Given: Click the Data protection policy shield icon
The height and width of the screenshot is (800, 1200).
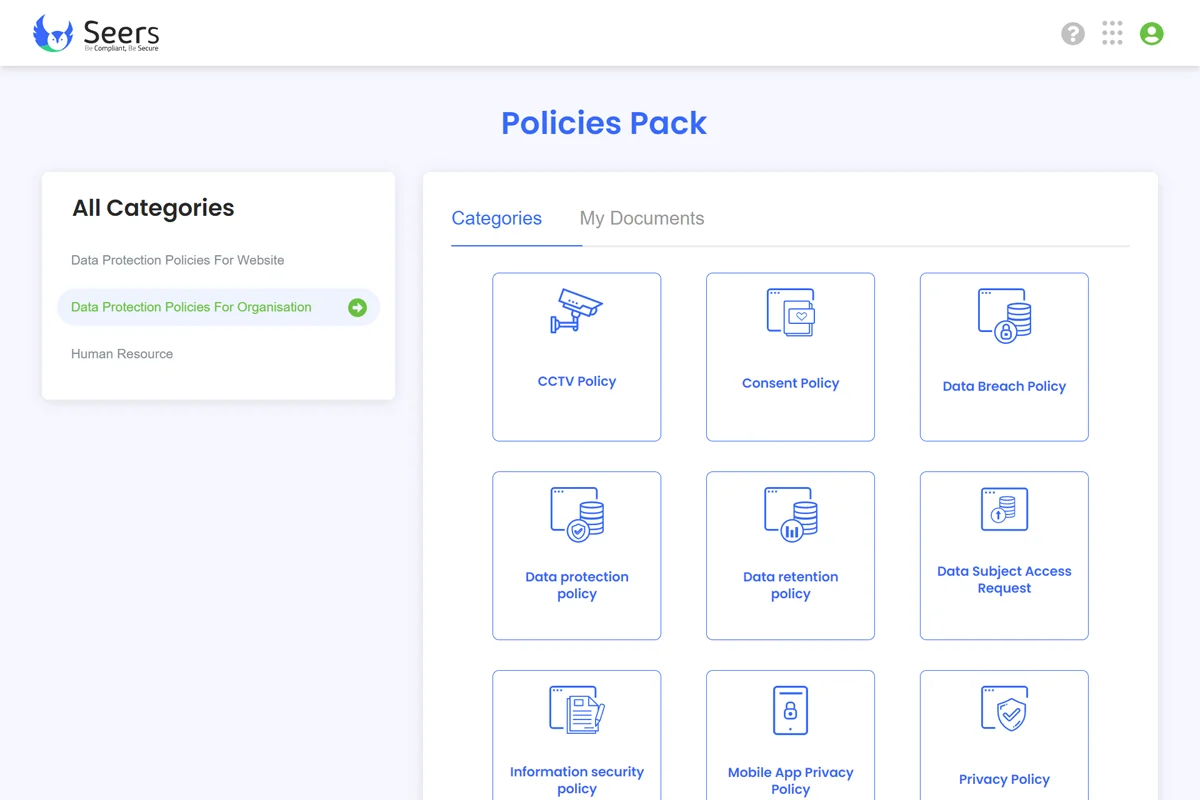Looking at the screenshot, I should [577, 514].
